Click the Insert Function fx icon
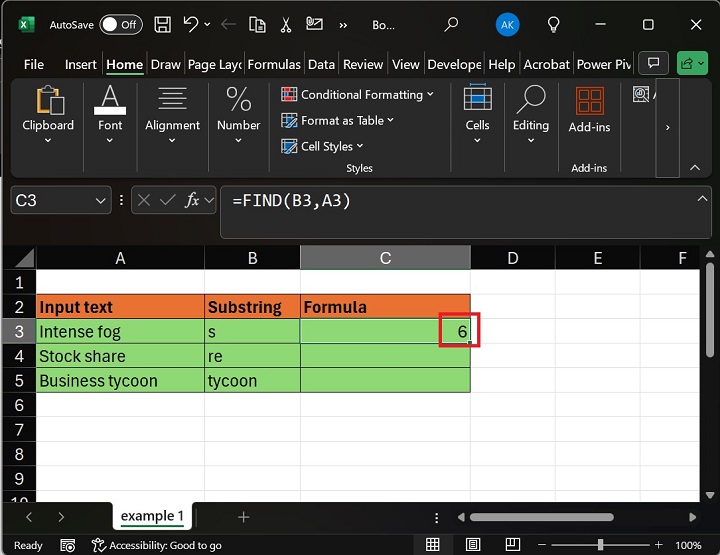 click(x=190, y=200)
